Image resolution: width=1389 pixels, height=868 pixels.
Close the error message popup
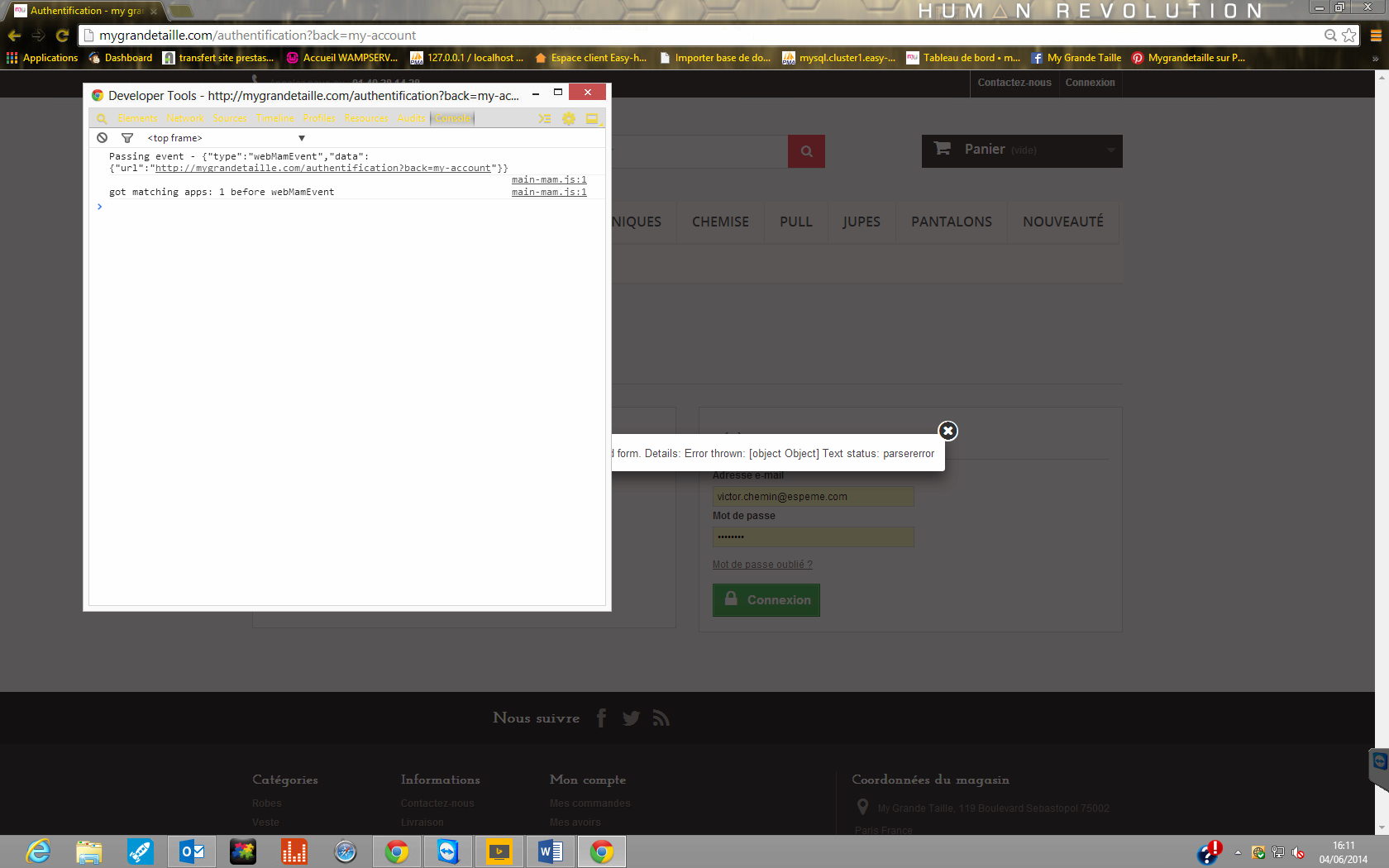948,431
